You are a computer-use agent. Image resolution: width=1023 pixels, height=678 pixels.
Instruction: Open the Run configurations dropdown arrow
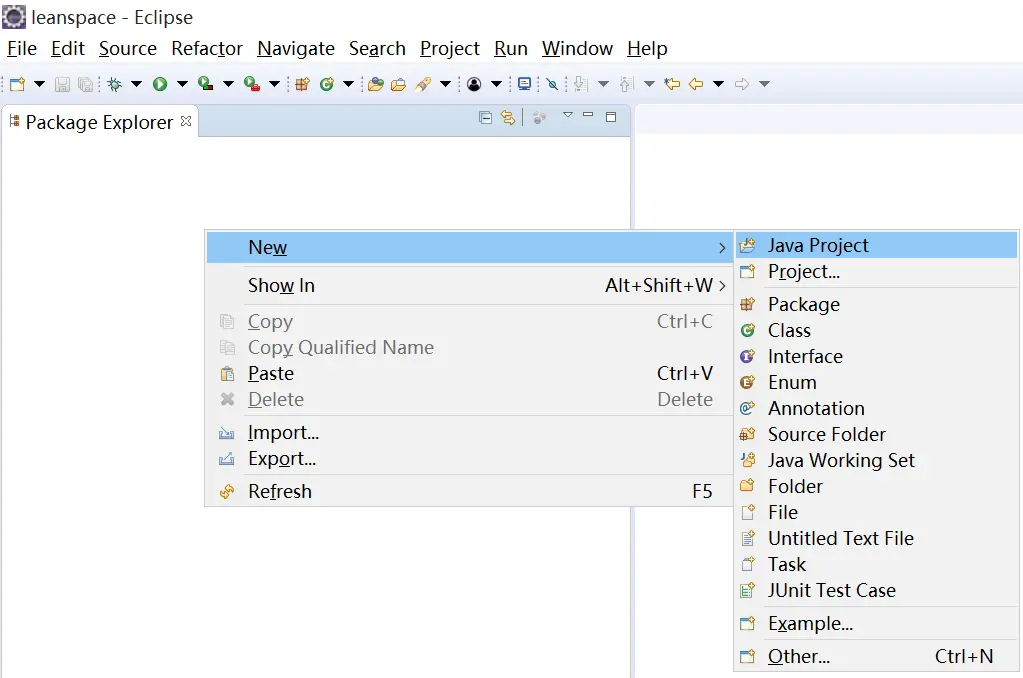tap(182, 84)
